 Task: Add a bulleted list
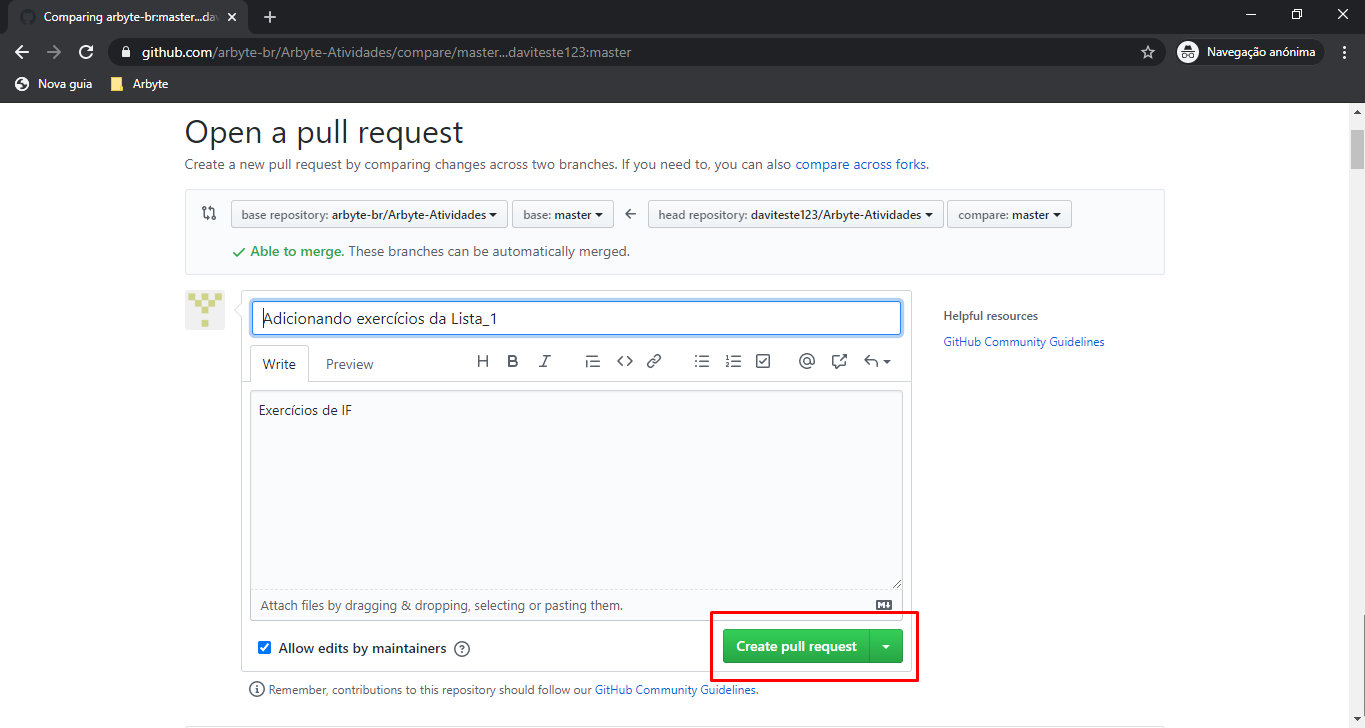coord(702,362)
